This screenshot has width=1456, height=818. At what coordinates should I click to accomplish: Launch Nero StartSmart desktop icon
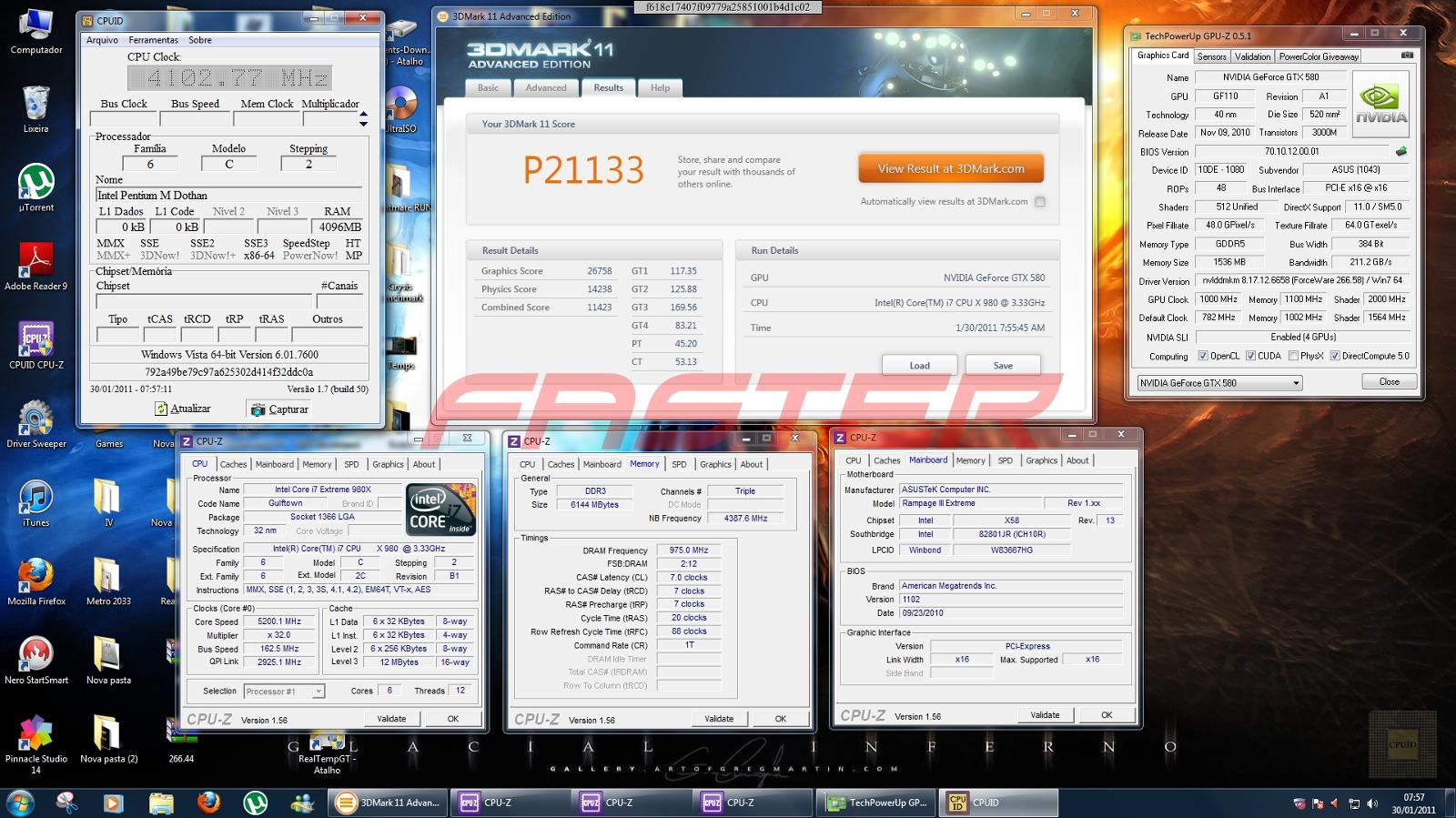click(36, 661)
